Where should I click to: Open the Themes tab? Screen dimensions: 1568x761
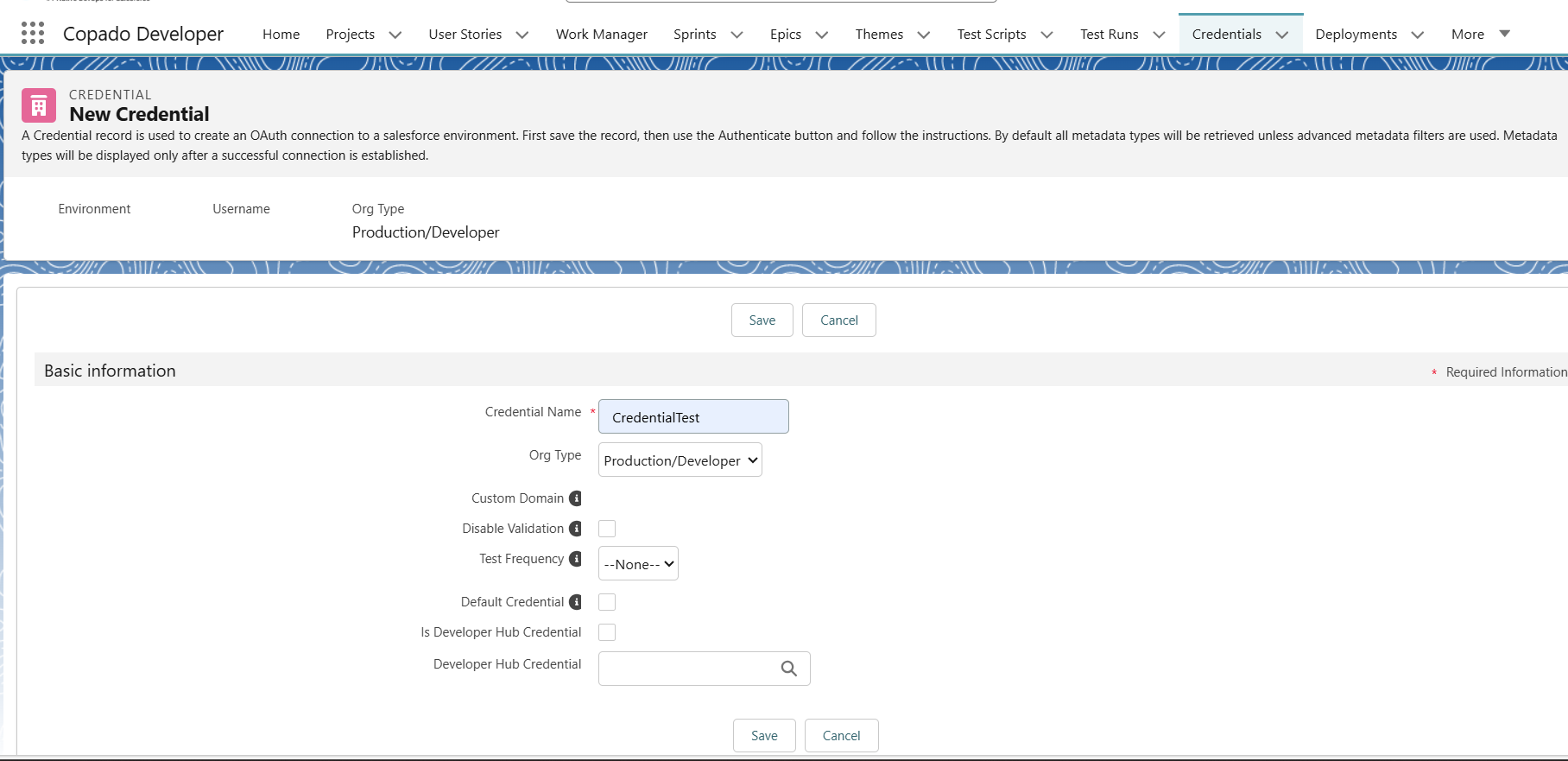coord(879,34)
